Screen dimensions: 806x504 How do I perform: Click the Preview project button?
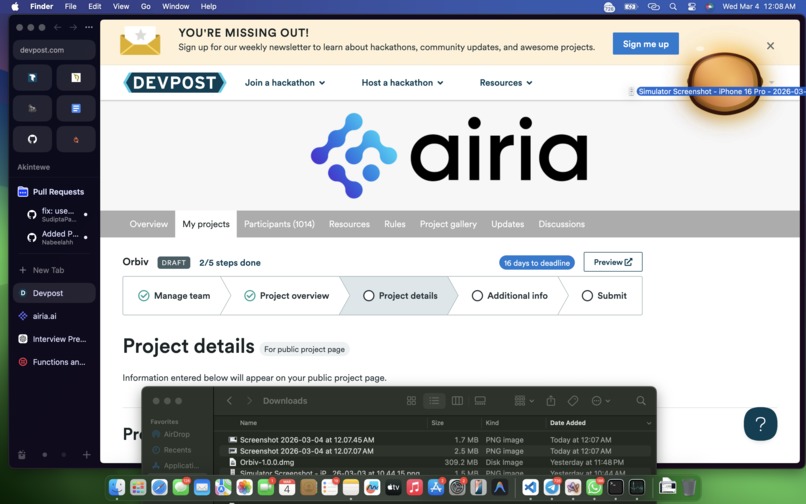[x=613, y=262]
